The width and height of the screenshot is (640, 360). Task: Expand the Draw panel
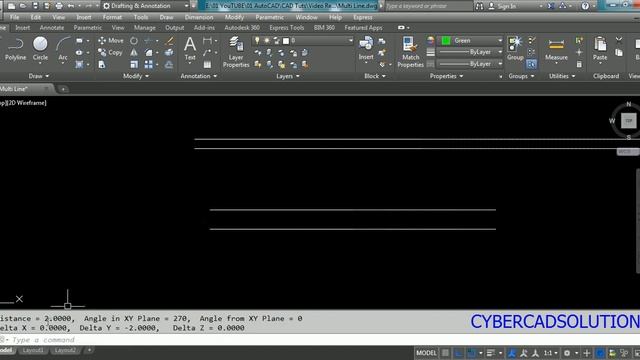(39, 76)
